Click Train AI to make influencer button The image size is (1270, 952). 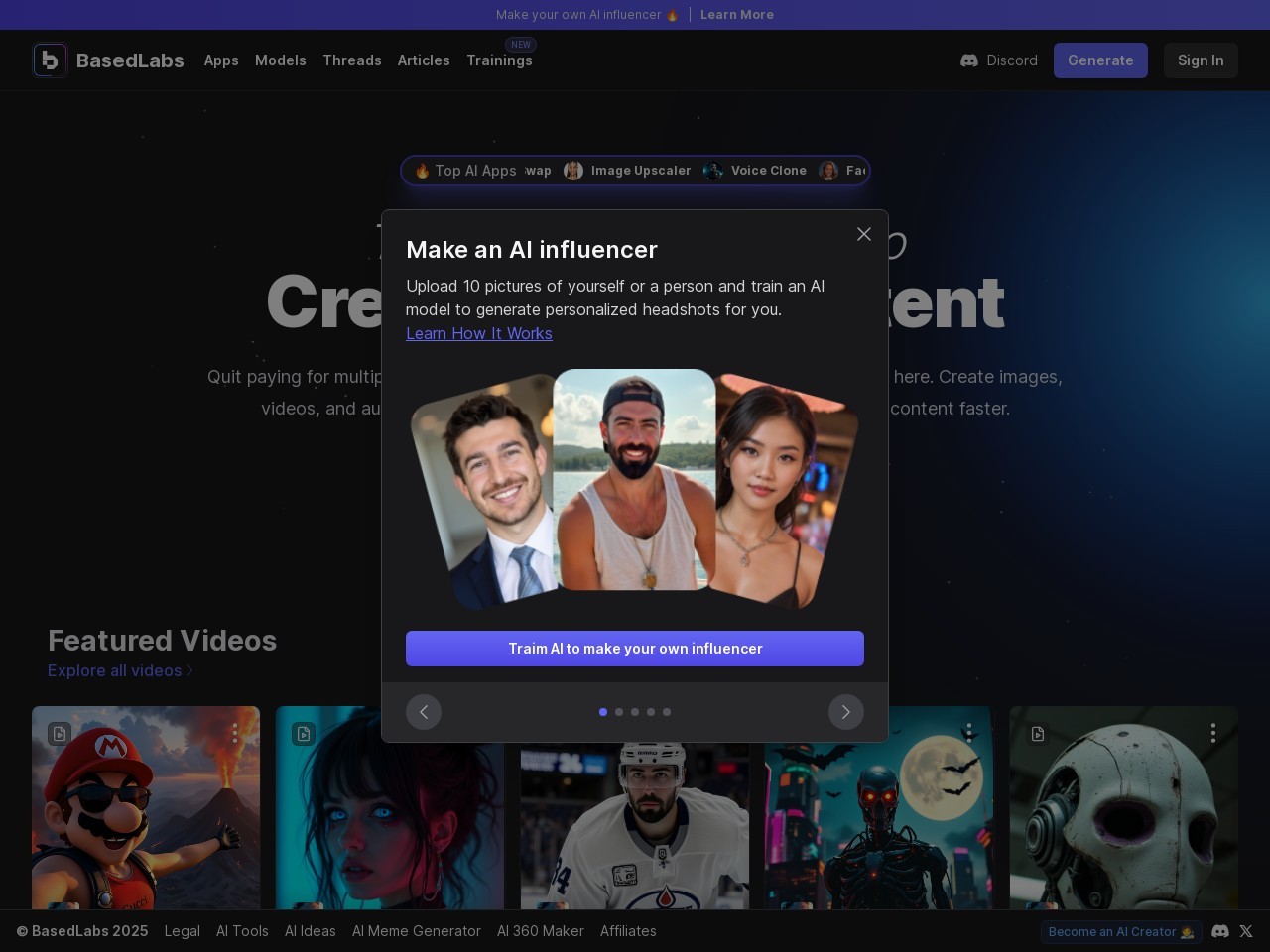[x=635, y=649]
